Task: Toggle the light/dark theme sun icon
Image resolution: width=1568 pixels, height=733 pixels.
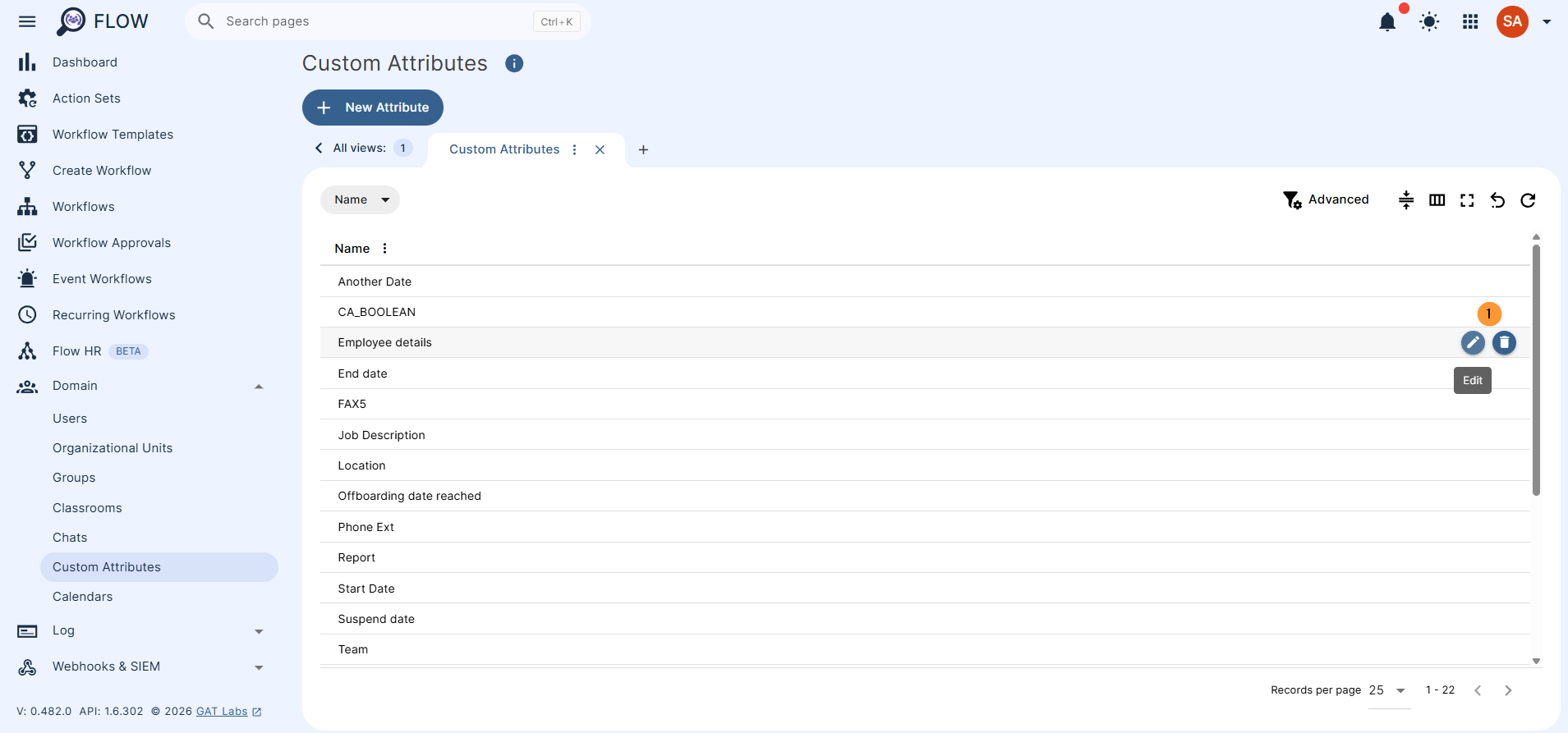Action: [1429, 22]
